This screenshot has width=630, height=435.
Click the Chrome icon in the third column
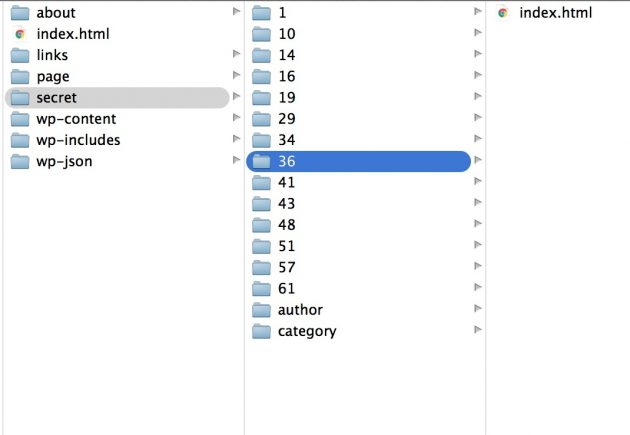tap(503, 13)
